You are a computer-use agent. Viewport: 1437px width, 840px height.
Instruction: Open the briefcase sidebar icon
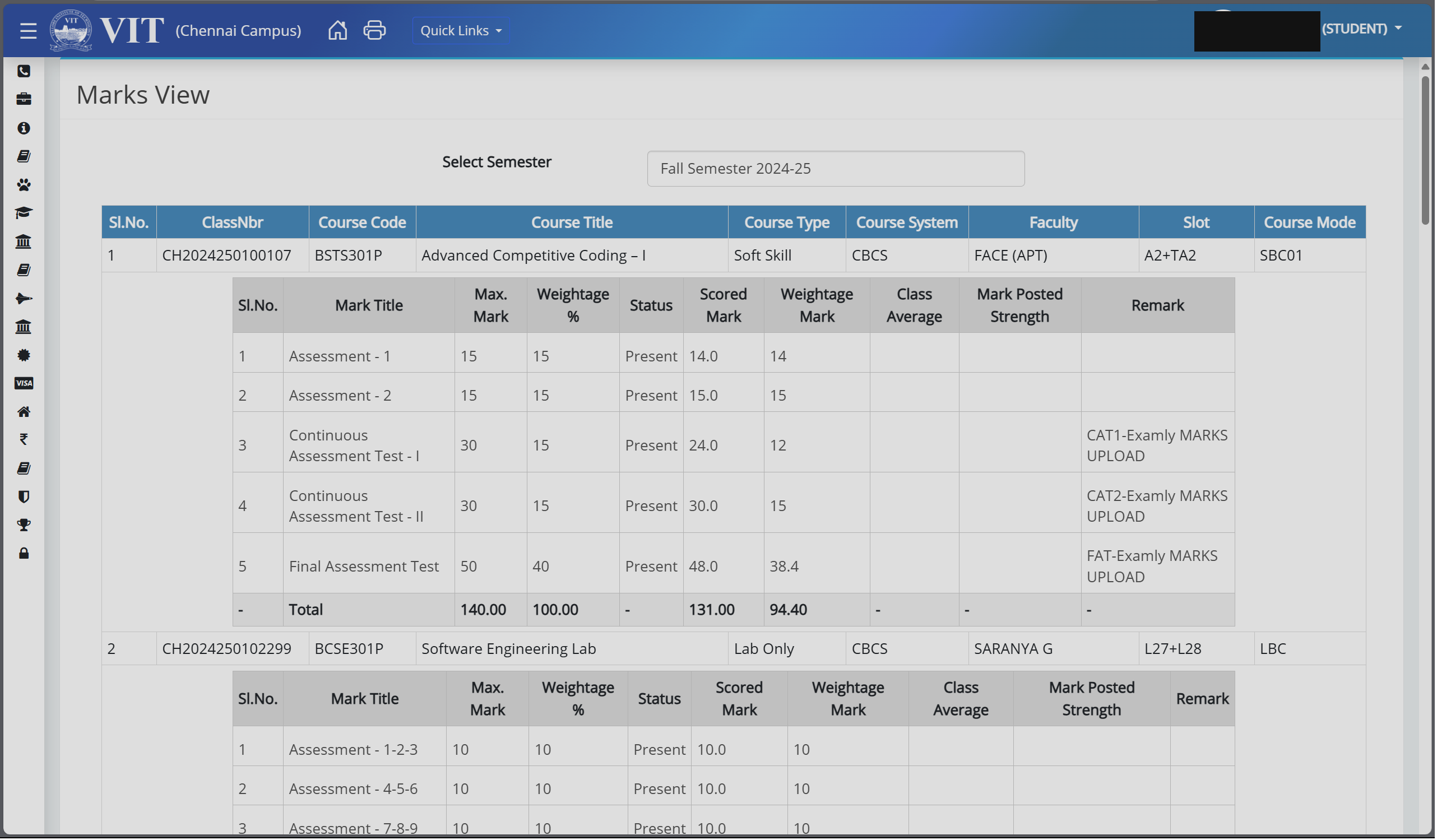(24, 99)
